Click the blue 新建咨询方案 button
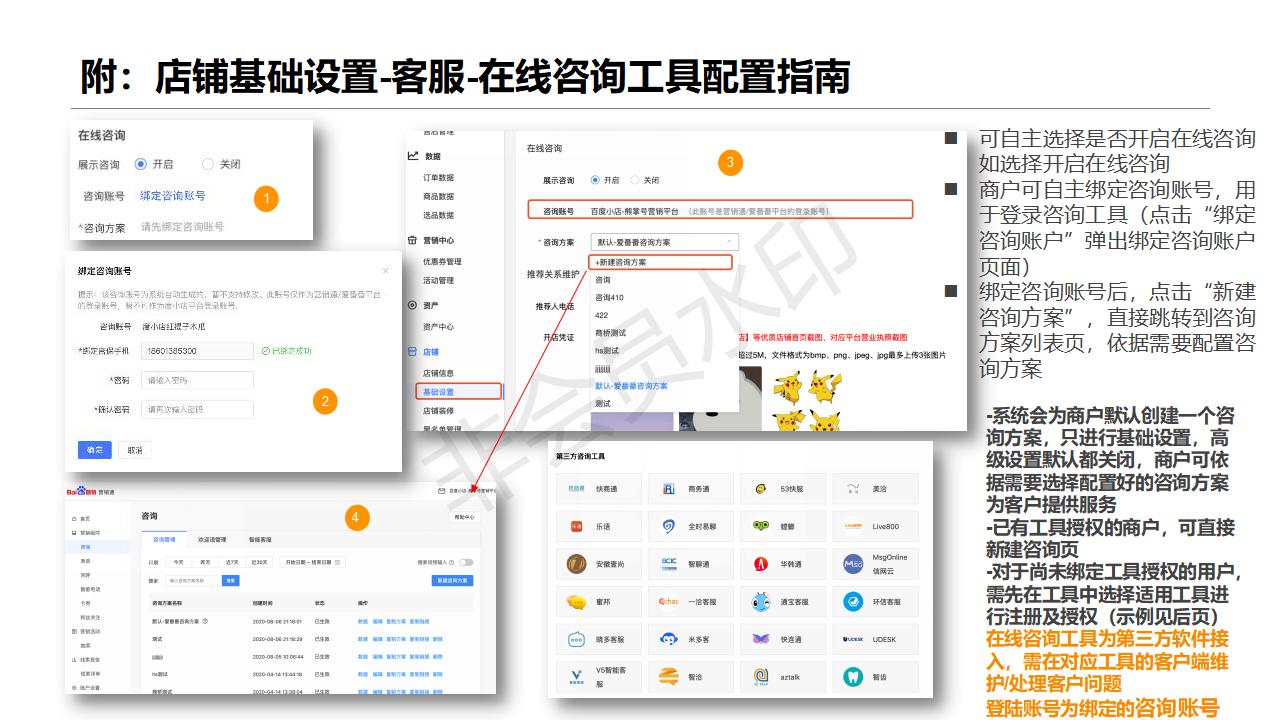The image size is (1280, 720). pos(452,580)
